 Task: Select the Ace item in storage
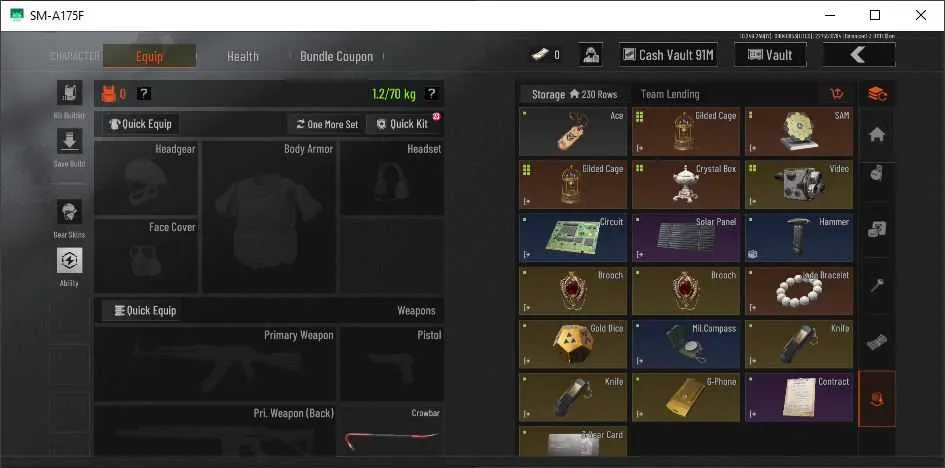click(573, 132)
